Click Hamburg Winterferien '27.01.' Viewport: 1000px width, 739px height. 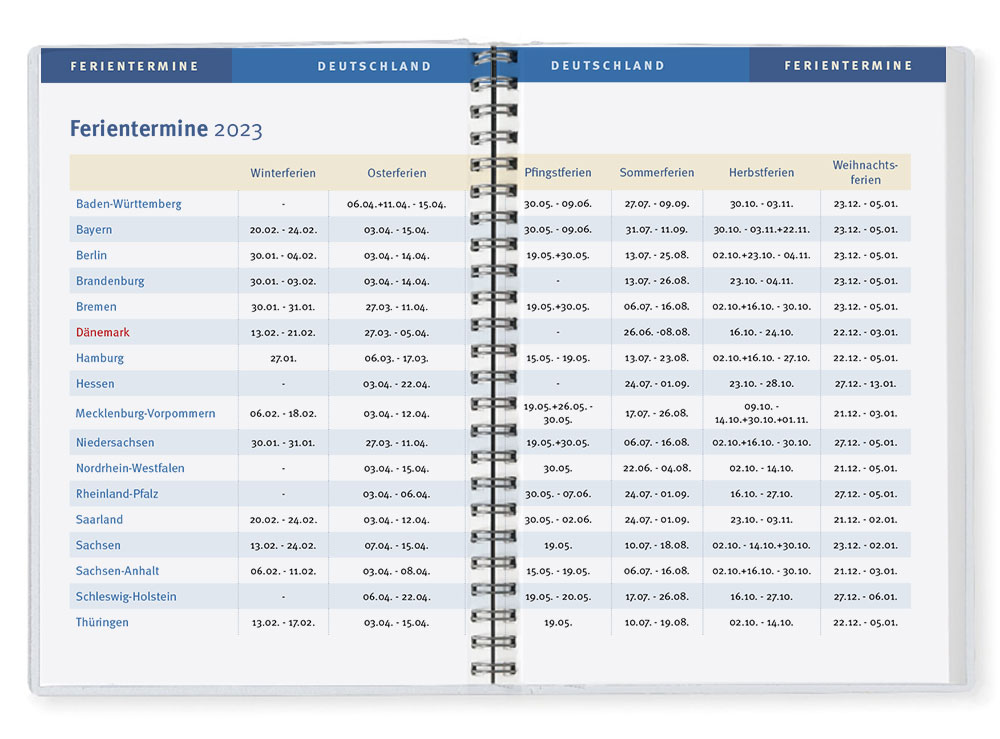tap(283, 358)
